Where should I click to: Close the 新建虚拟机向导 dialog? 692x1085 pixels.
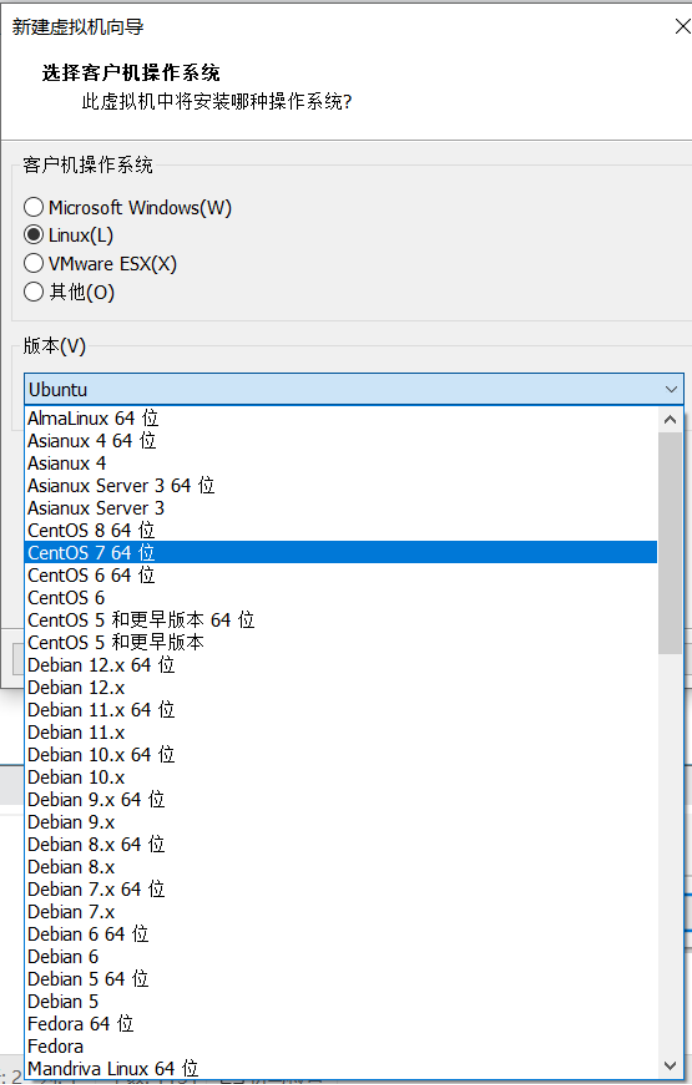click(x=682, y=26)
